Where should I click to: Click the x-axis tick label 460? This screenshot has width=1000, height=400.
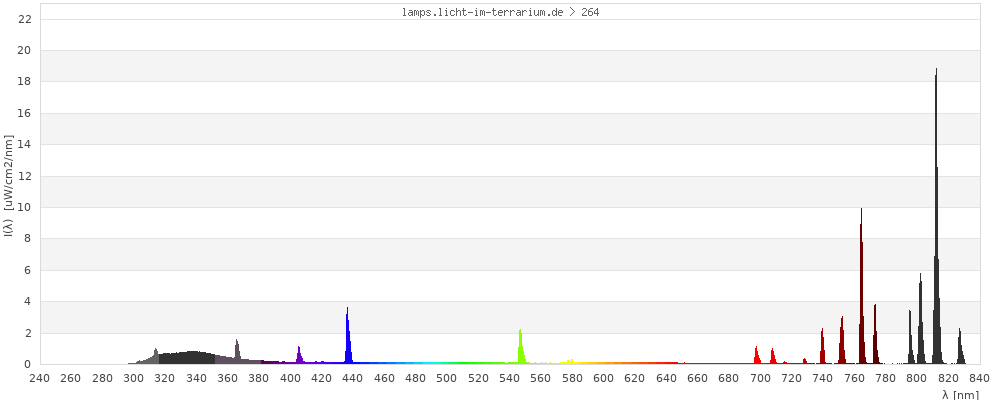tap(384, 378)
